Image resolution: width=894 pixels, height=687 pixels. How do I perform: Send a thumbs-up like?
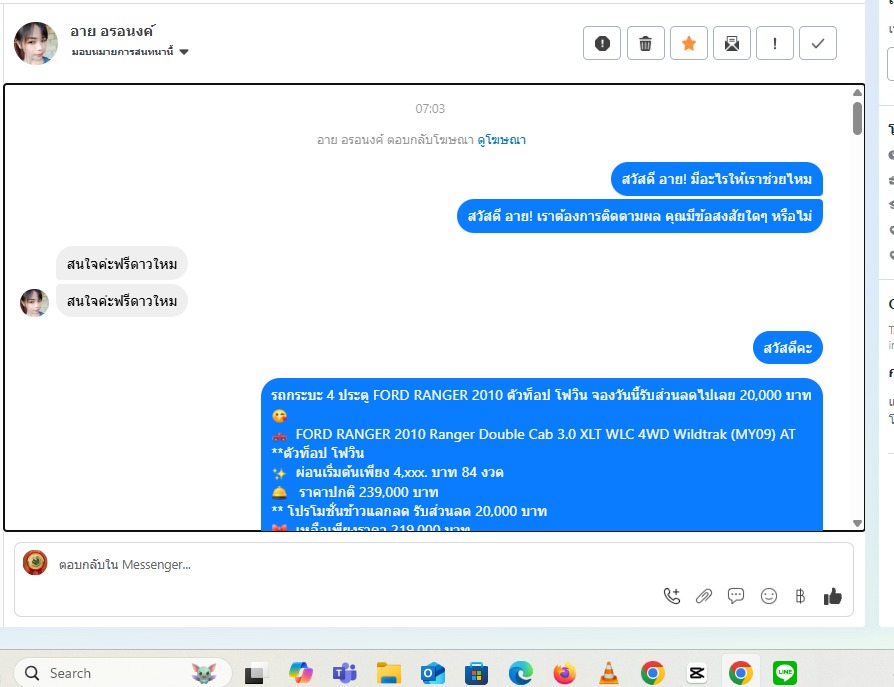tap(832, 596)
